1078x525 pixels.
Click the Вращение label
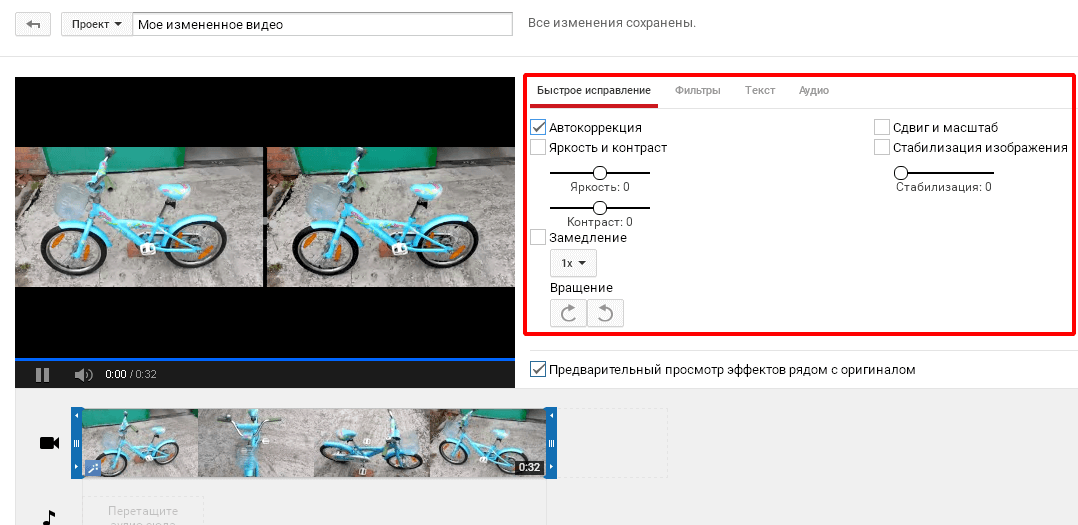(581, 287)
